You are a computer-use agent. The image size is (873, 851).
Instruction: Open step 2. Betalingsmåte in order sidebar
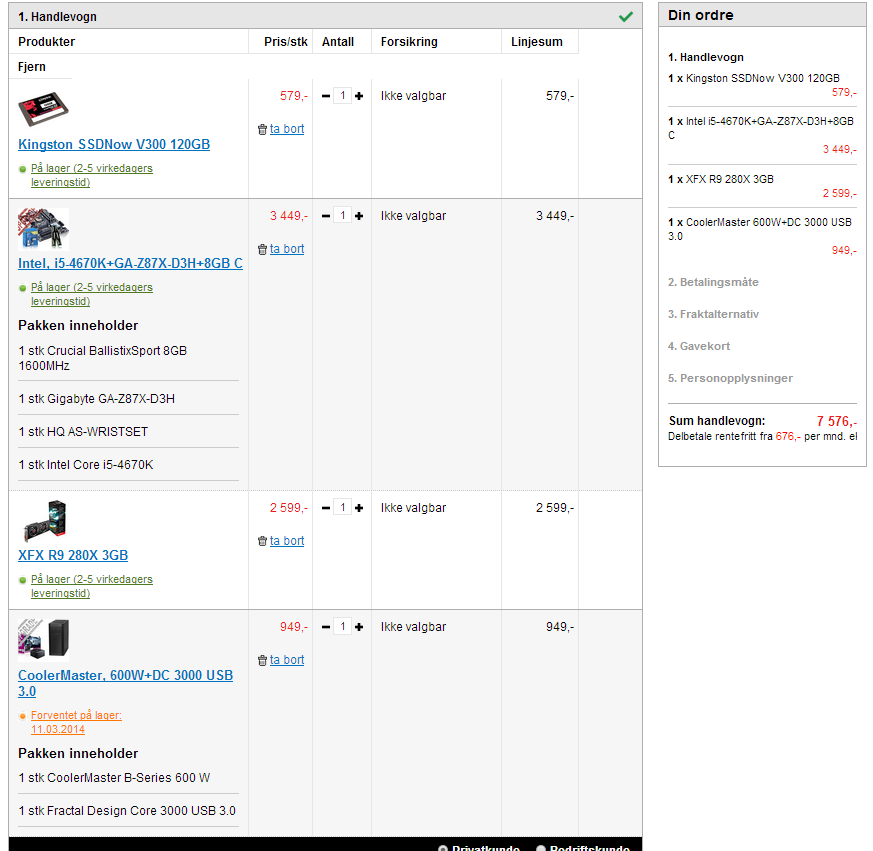click(713, 282)
